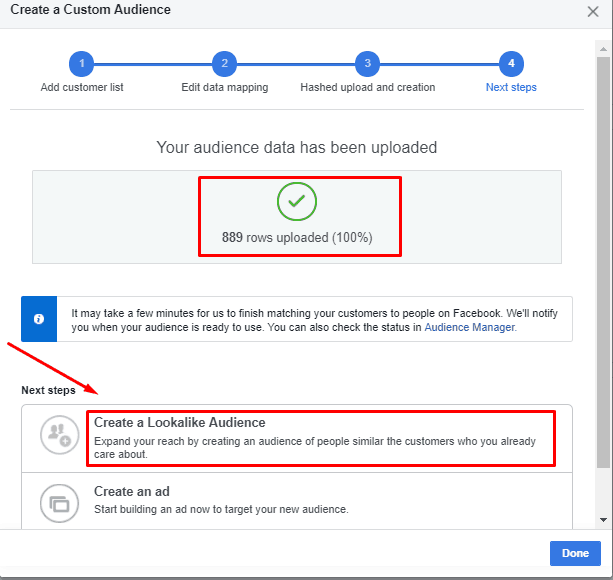Click the green checkmark upload success icon

coord(297,202)
